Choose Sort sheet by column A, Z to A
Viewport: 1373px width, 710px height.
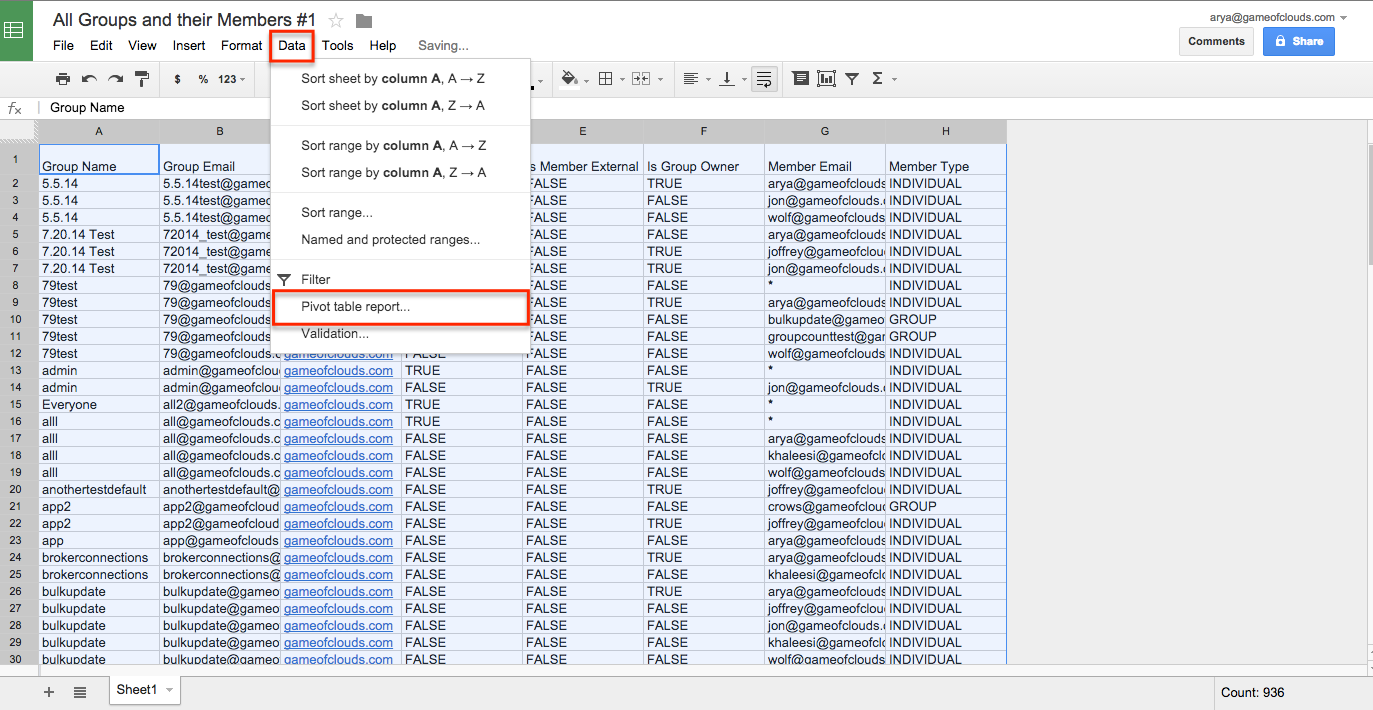point(400,105)
